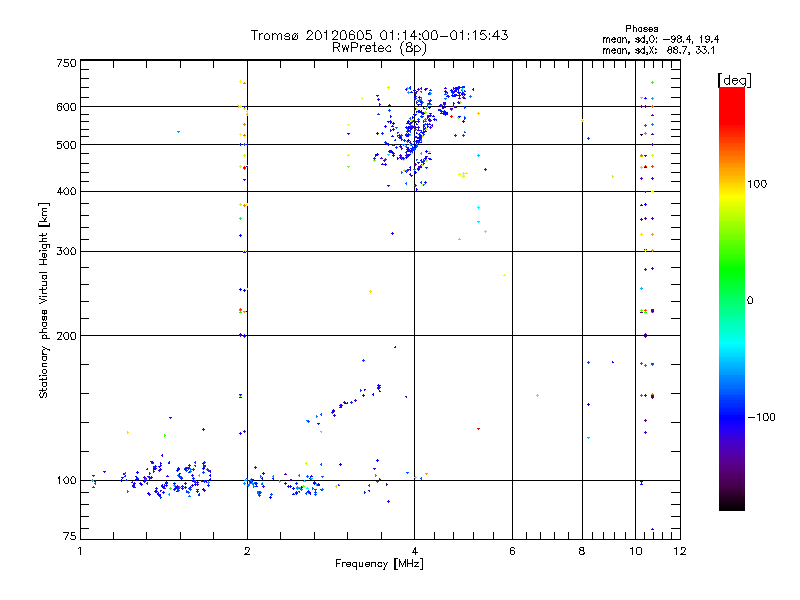Click the x-axis tick label '6'
The width and height of the screenshot is (800, 600).
[512, 551]
